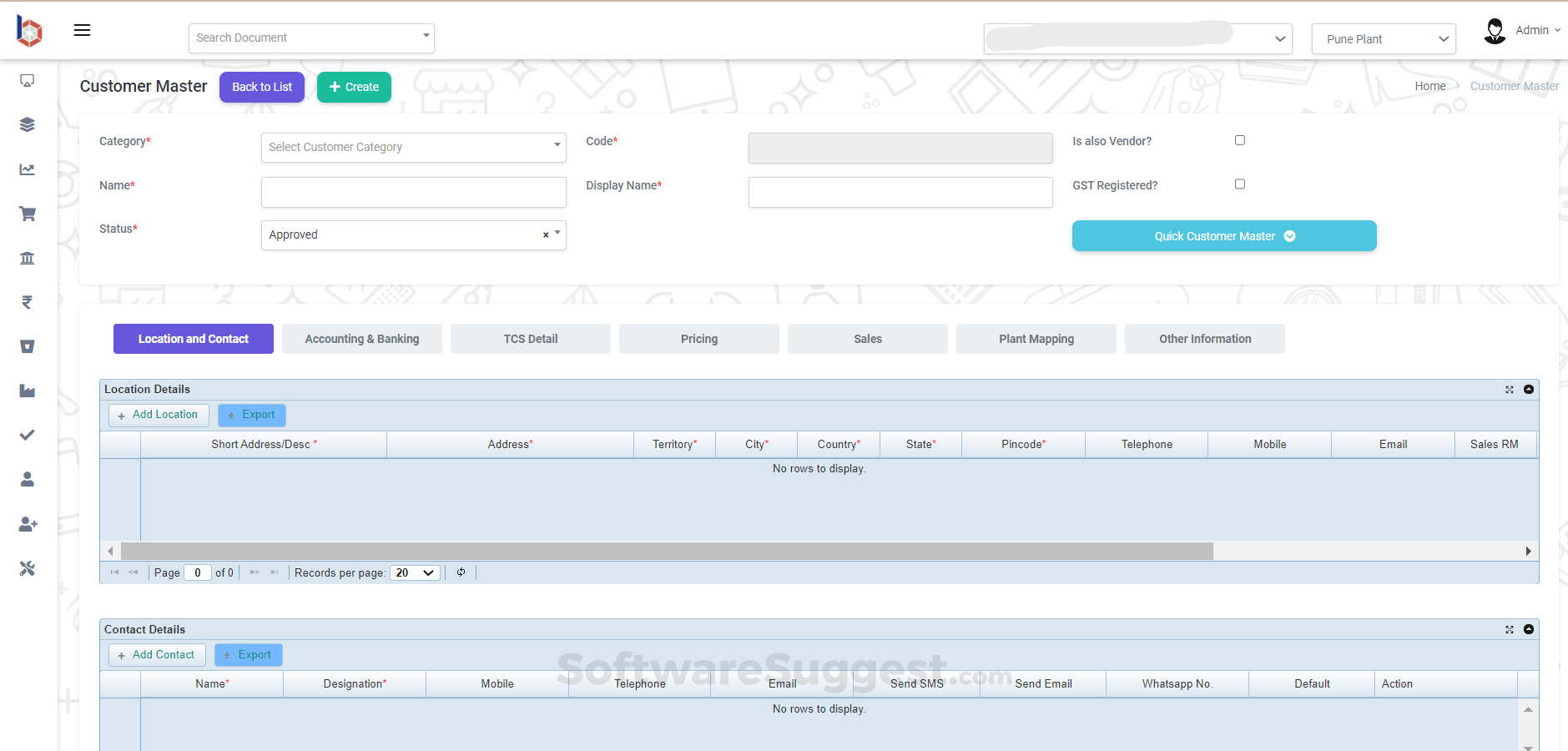Open the Pune Plant dropdown

[x=1382, y=38]
